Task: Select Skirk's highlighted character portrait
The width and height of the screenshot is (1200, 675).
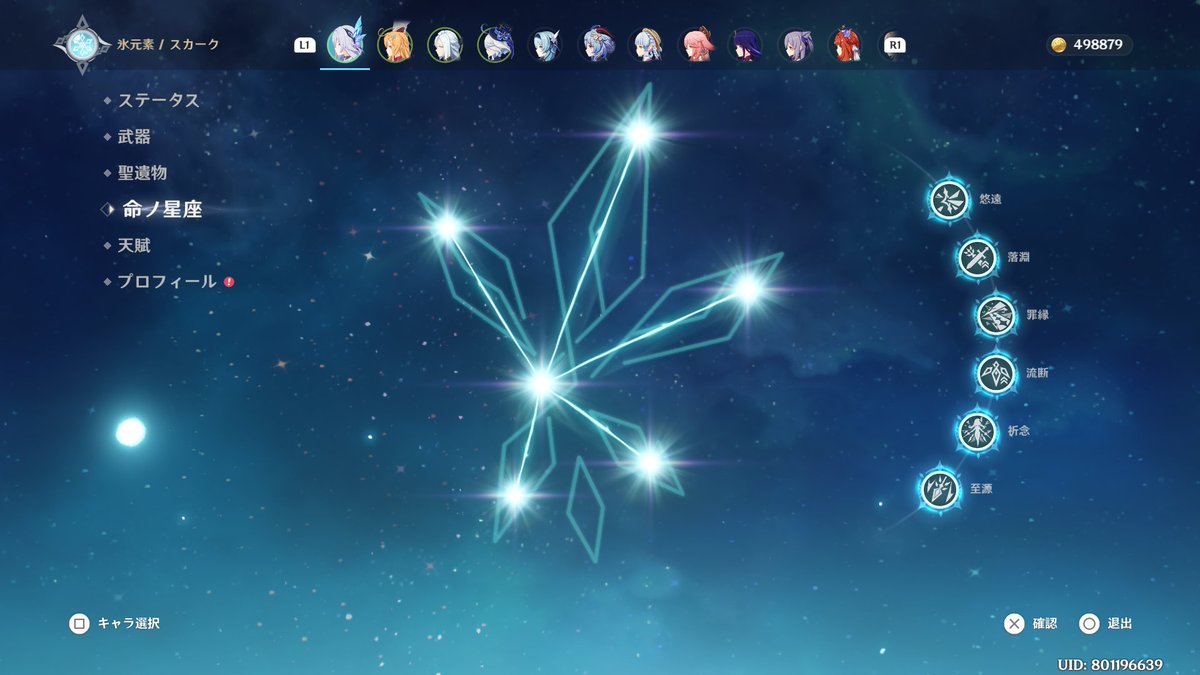Action: coord(345,44)
